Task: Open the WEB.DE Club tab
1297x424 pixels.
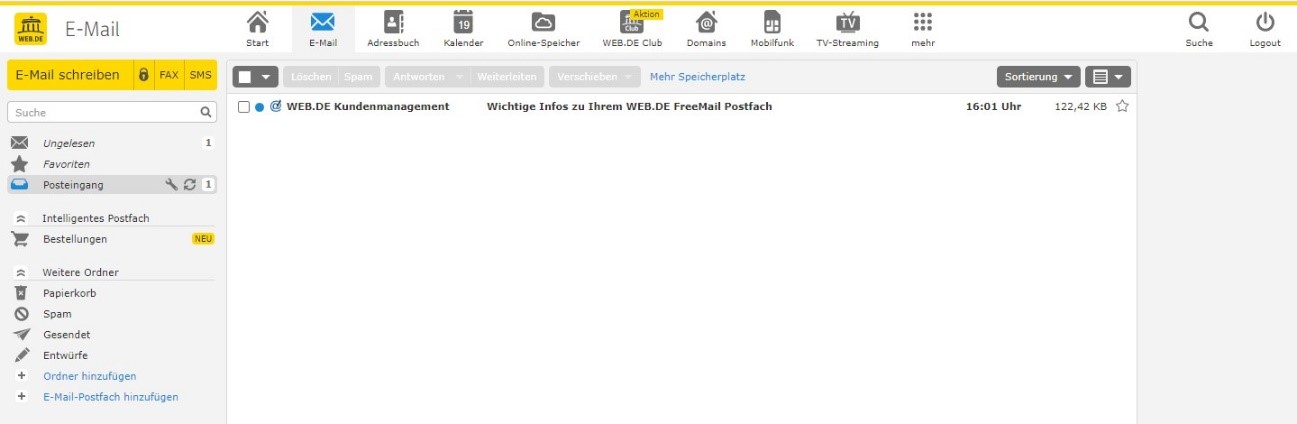Action: [x=632, y=29]
